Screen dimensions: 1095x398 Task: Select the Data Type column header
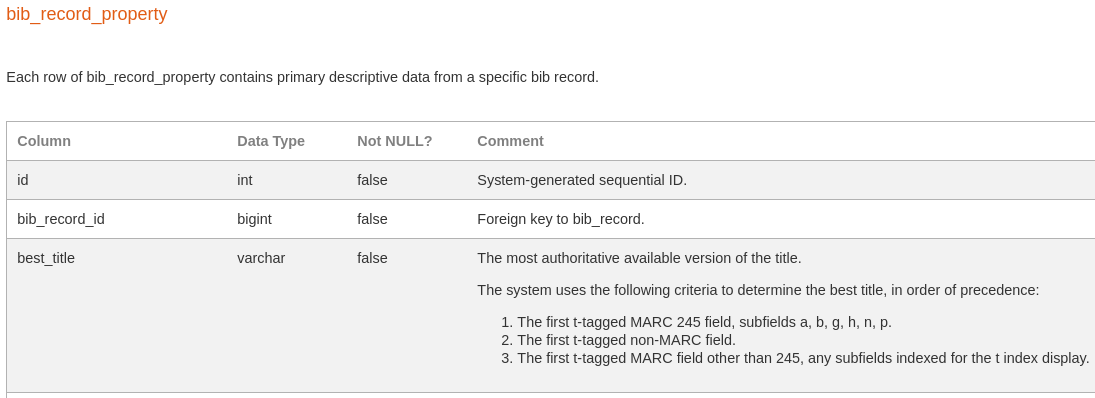(271, 141)
